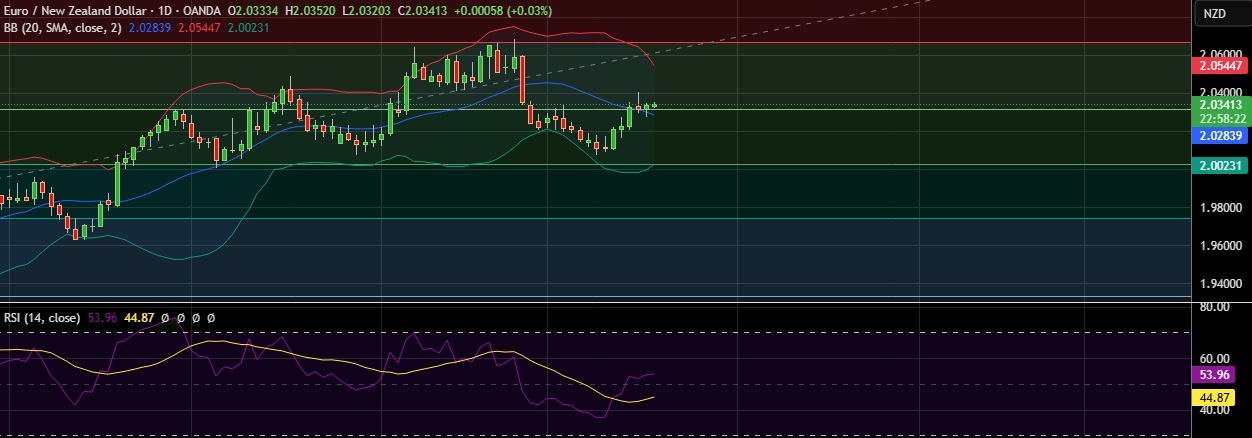Click the change value +0.00058 (+0.03%)
Viewport: 1252px width, 438px height.
[x=502, y=10]
